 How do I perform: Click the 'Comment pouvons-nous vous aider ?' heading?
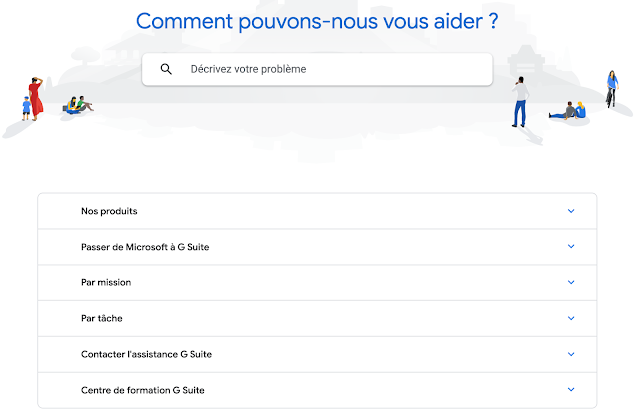(317, 21)
